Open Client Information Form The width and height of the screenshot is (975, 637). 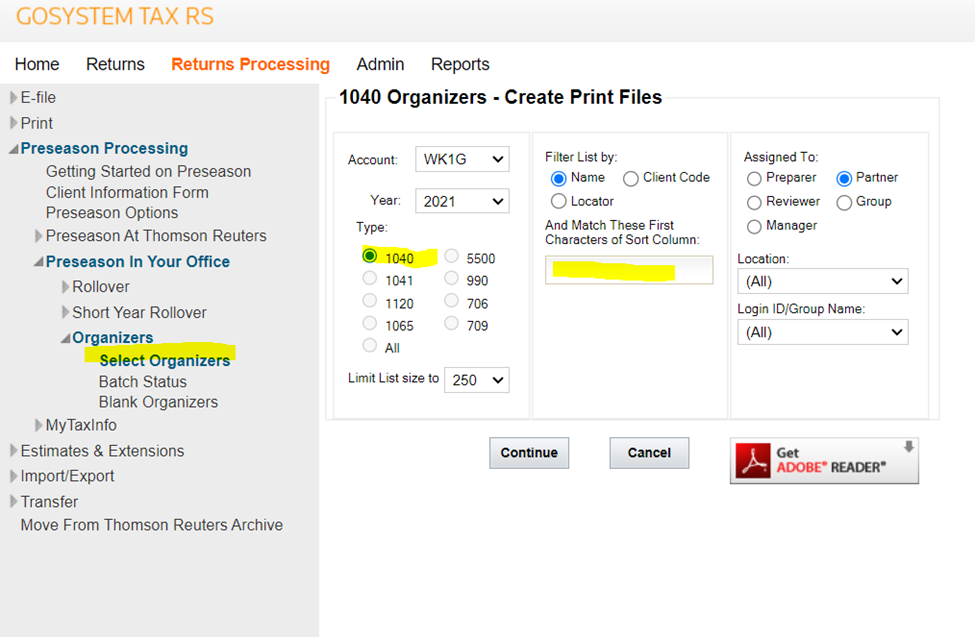pos(127,193)
